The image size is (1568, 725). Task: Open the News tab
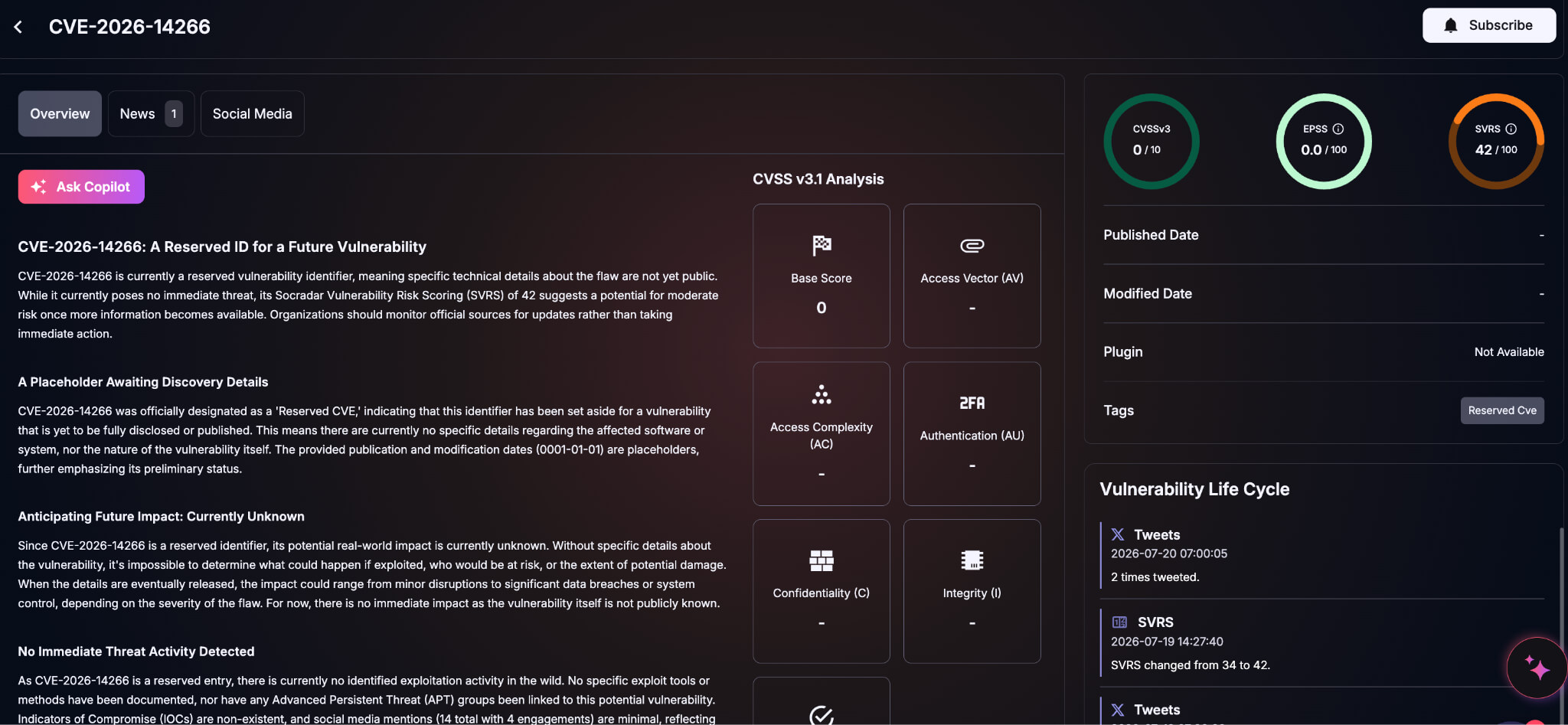151,113
